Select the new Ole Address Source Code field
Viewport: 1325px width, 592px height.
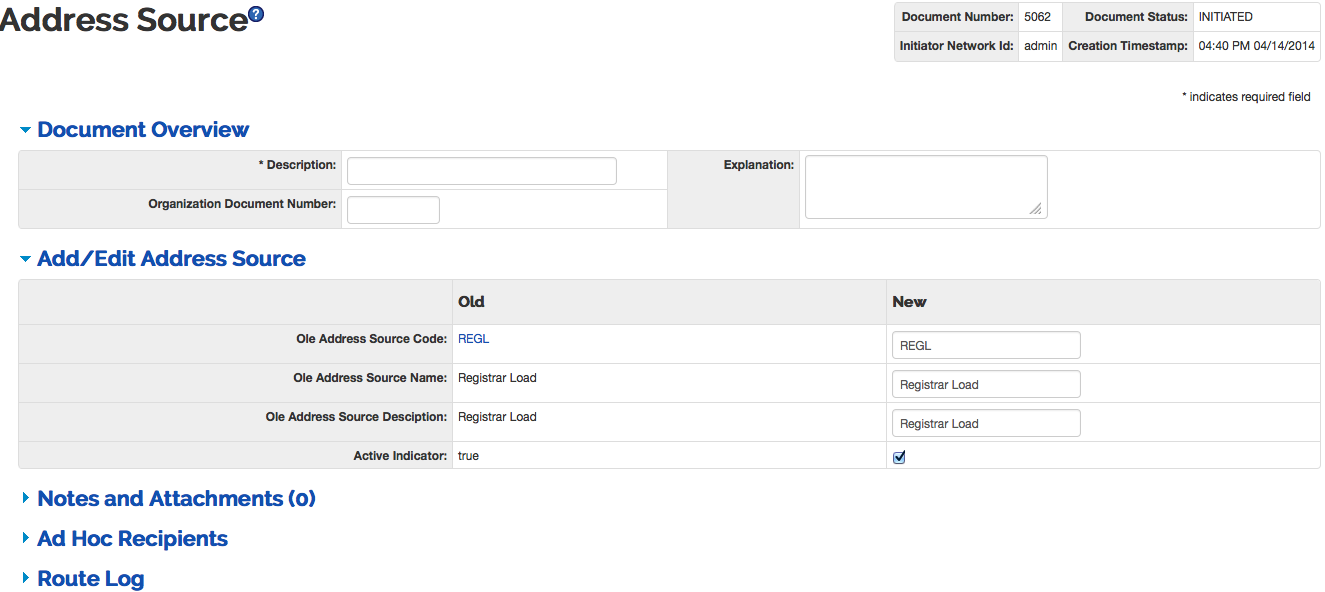tap(985, 345)
